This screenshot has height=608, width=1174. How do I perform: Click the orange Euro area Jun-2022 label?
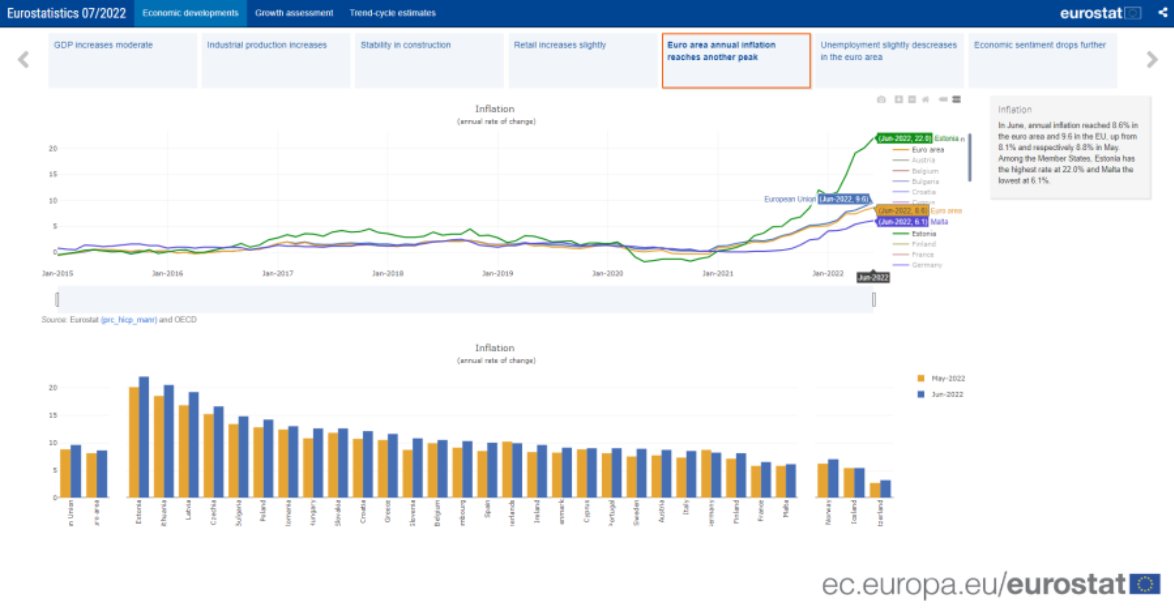pos(902,211)
